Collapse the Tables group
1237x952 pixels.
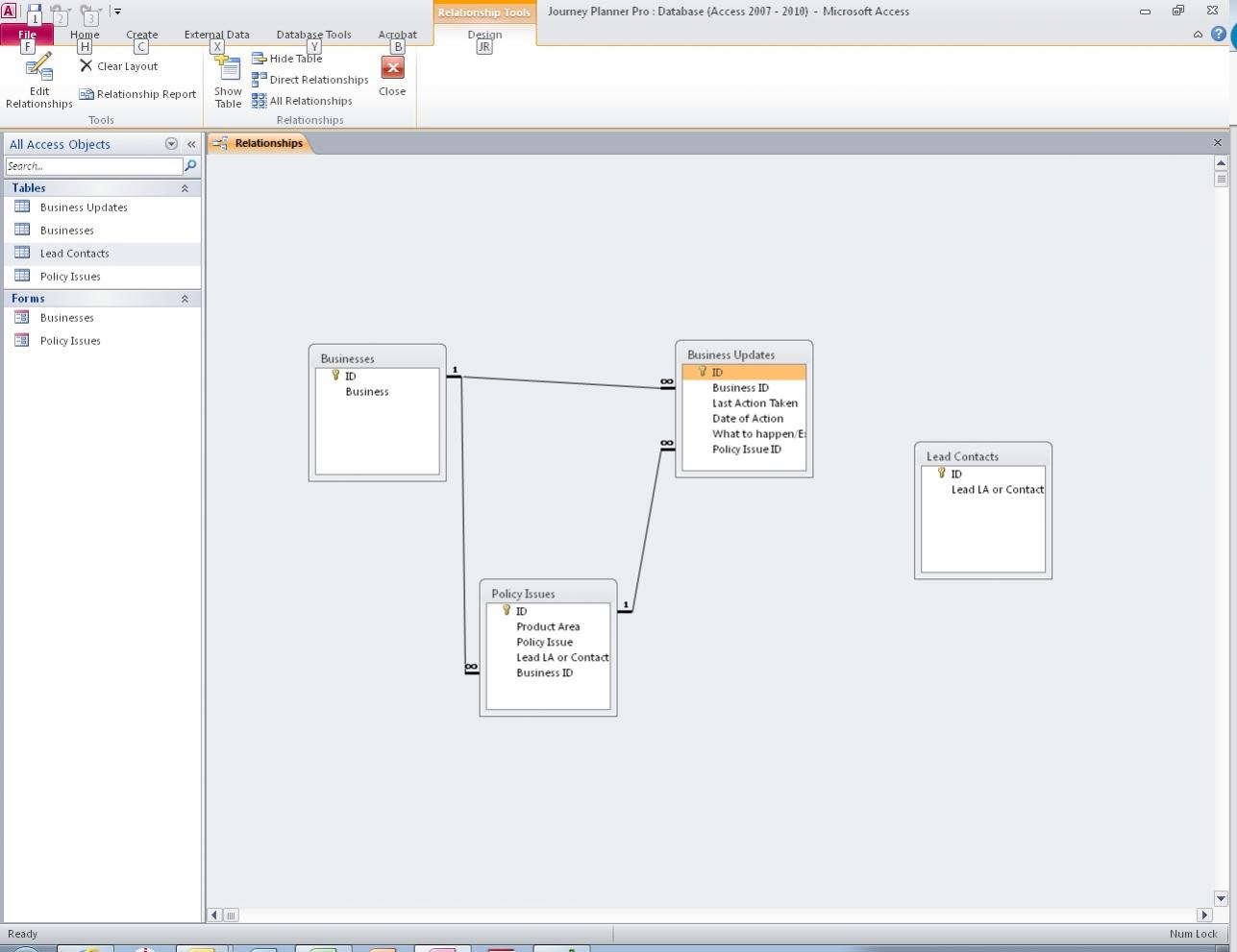[x=185, y=188]
